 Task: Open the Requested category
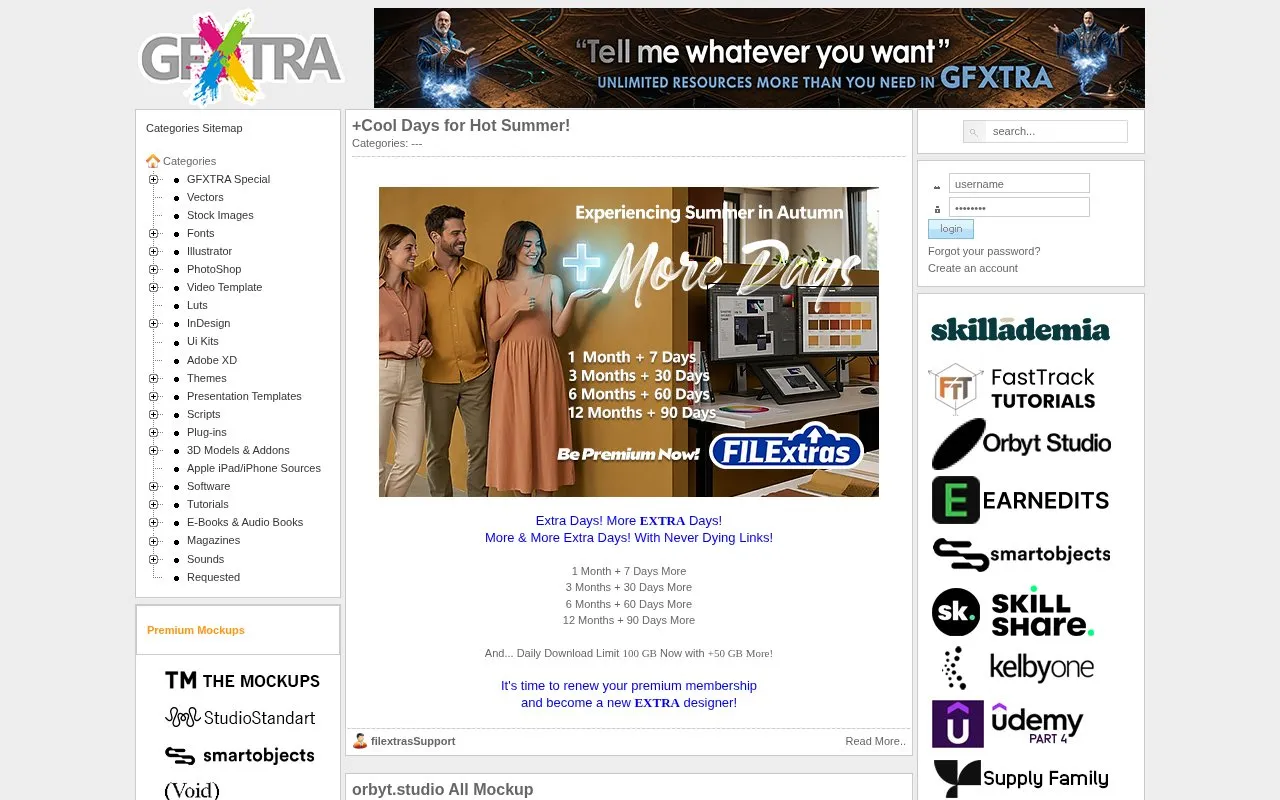[x=213, y=577]
